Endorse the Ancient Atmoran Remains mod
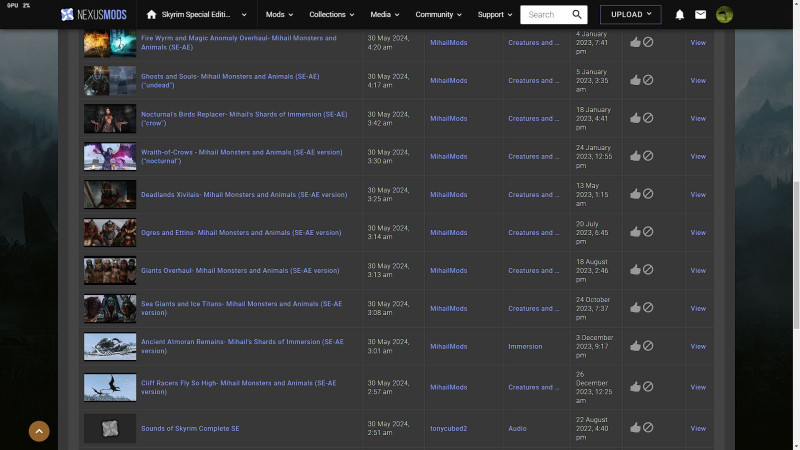 pyautogui.click(x=635, y=346)
